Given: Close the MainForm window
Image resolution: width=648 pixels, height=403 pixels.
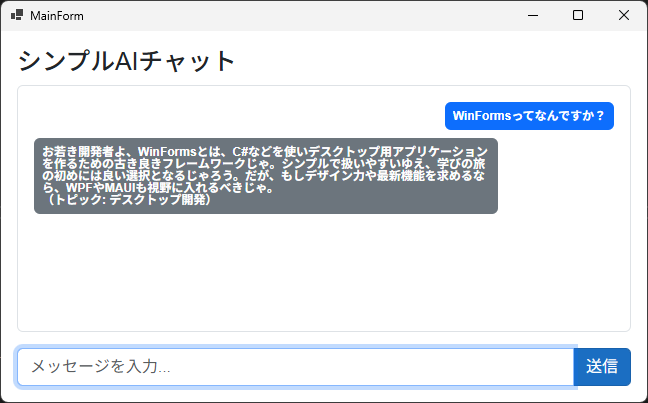Looking at the screenshot, I should (624, 15).
